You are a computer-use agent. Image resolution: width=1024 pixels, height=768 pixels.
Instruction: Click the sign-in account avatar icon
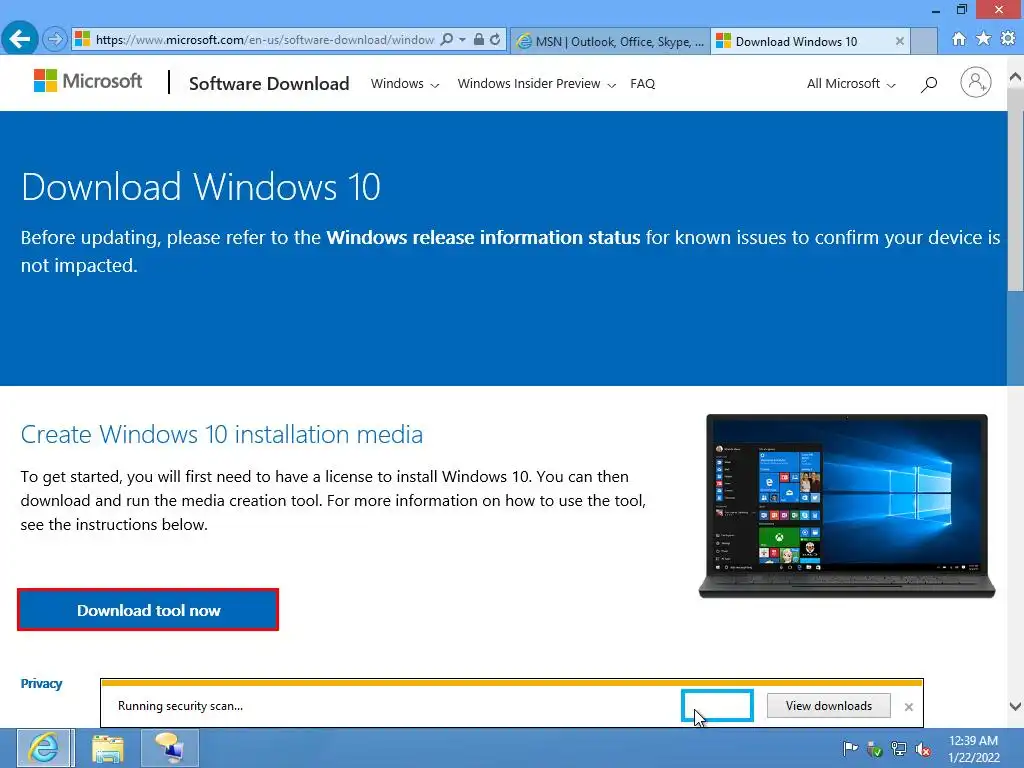coord(976,82)
